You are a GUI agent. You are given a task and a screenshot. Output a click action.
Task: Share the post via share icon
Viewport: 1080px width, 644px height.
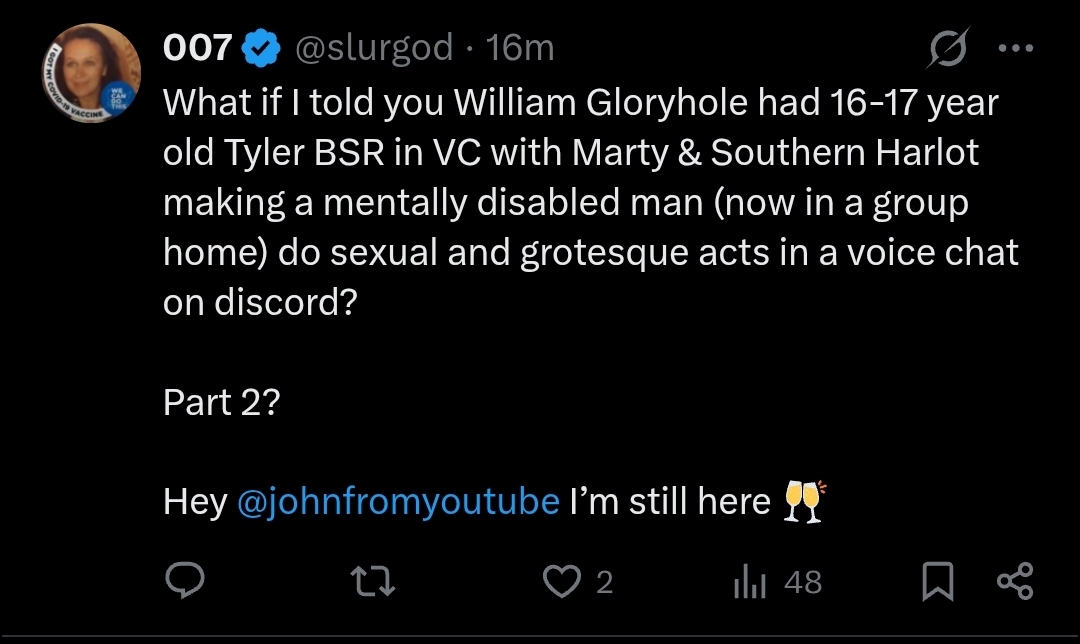click(x=1015, y=581)
